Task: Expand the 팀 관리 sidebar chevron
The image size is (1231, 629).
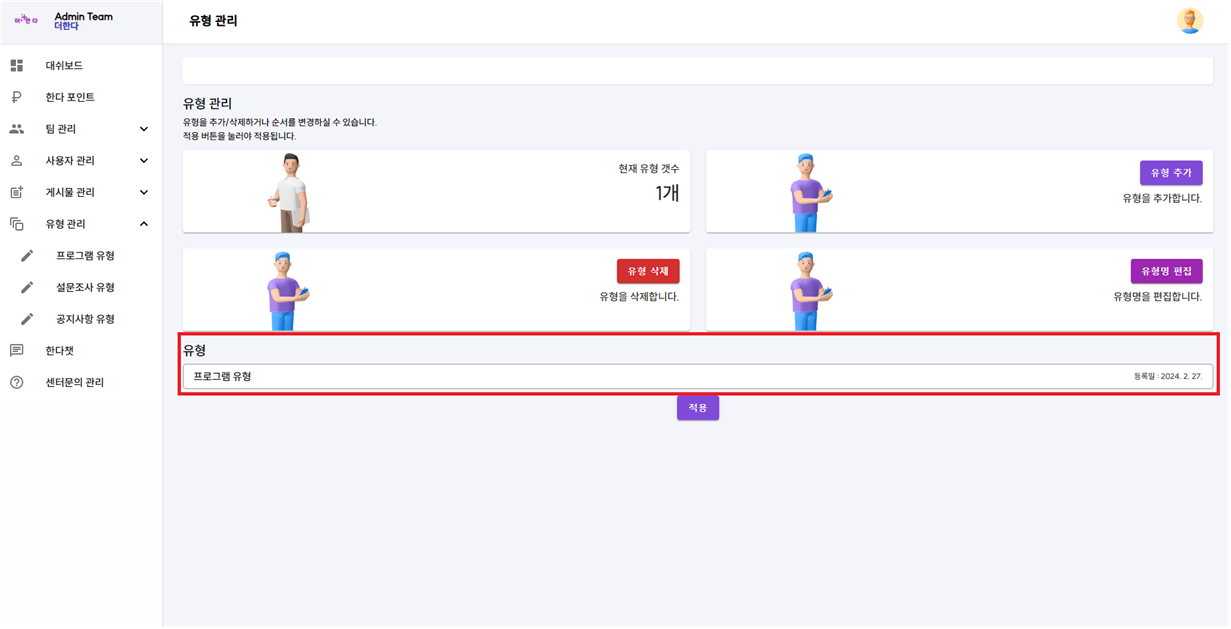Action: pos(143,128)
